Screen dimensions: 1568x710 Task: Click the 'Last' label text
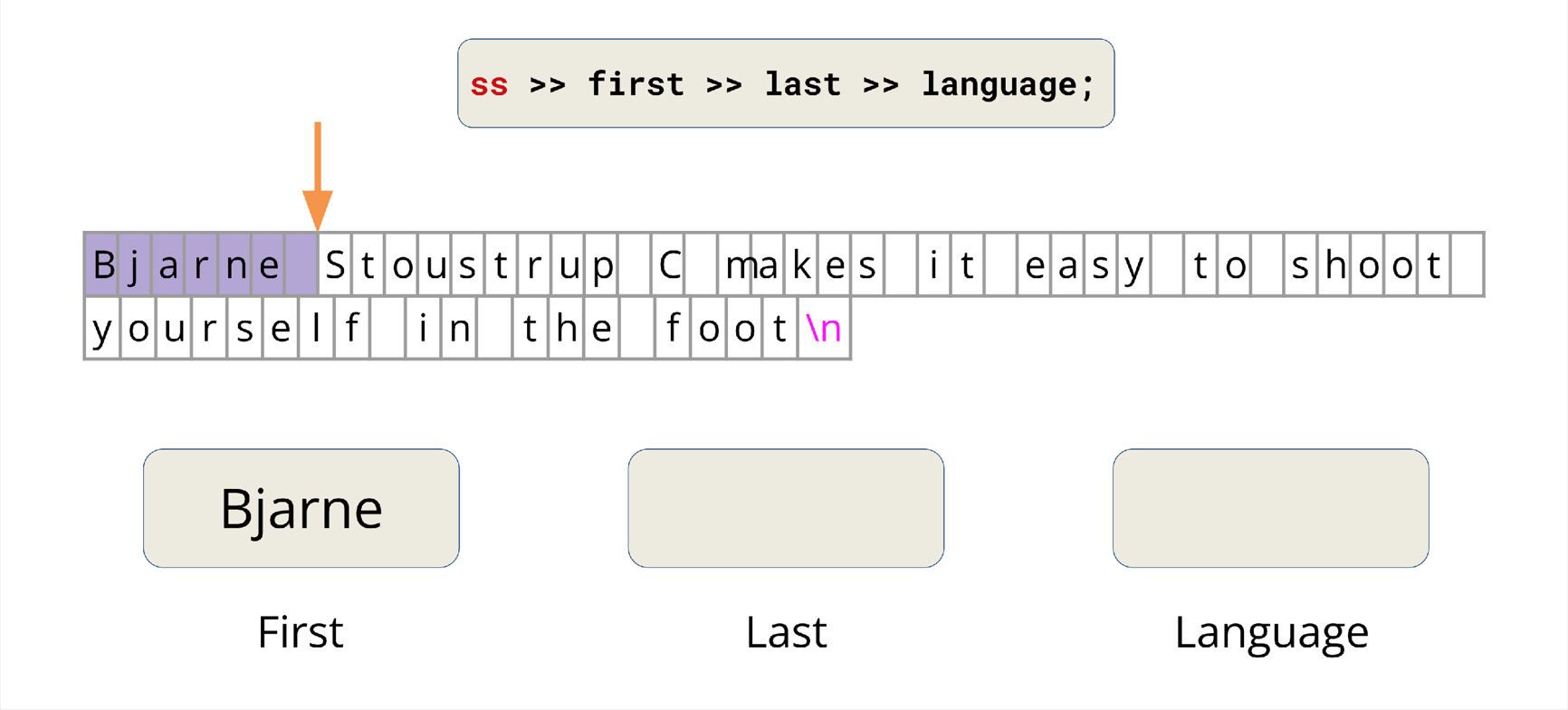[x=786, y=632]
